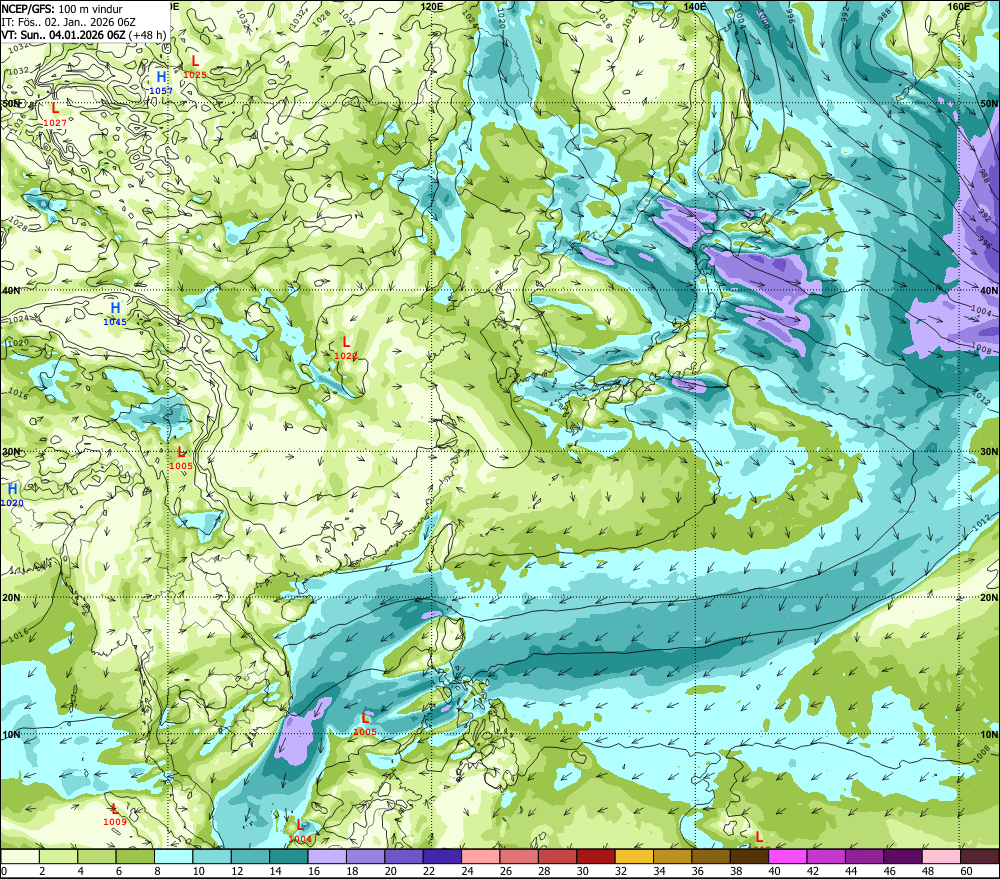Select the deep indigo 22–24 legend swatch
Viewport: 1000px width, 879px height.
tap(442, 856)
